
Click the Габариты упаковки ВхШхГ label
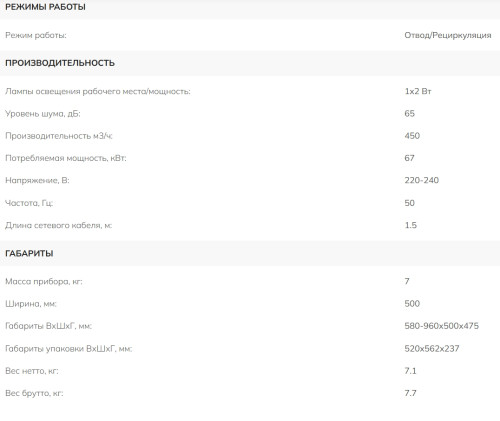69,349
